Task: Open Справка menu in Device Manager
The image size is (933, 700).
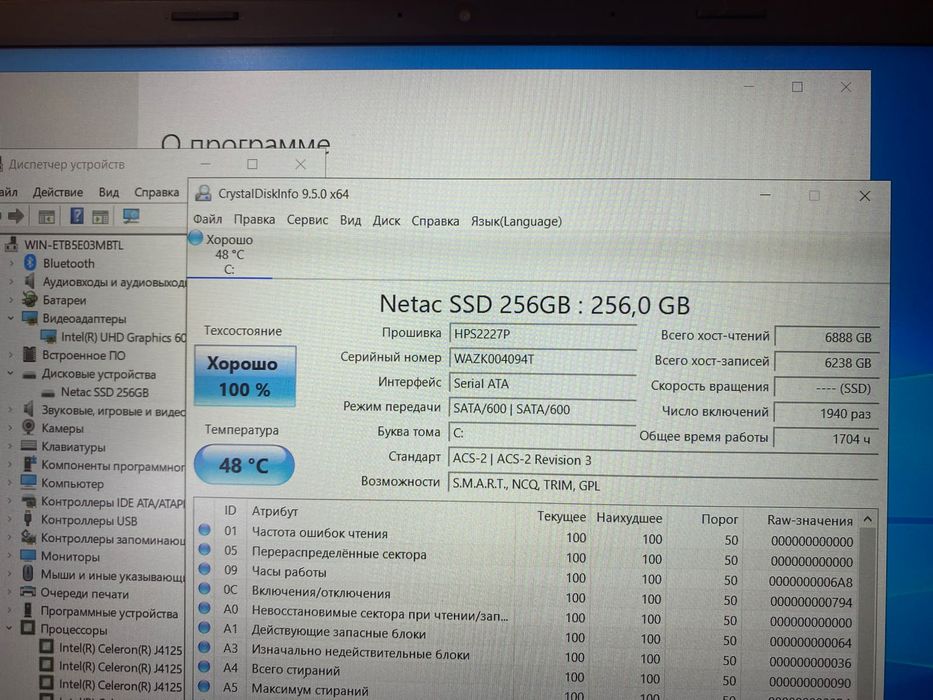Action: point(156,192)
